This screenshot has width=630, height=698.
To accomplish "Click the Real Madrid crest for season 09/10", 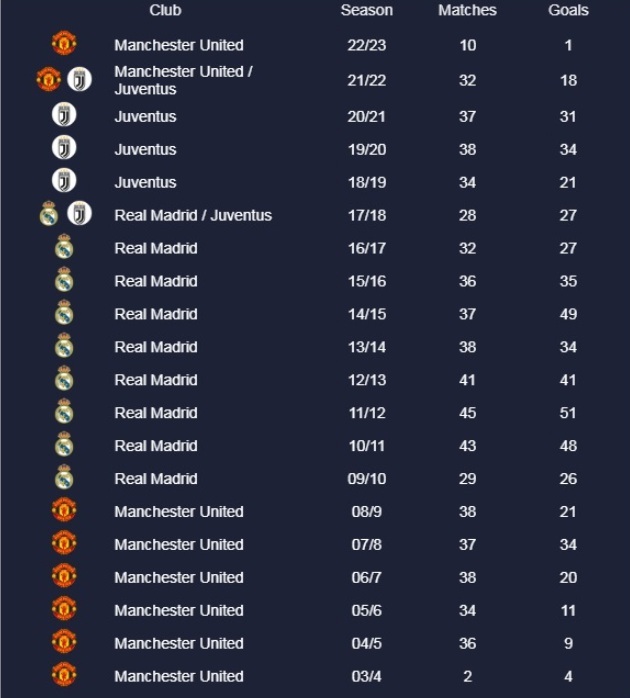I will 64,478.
